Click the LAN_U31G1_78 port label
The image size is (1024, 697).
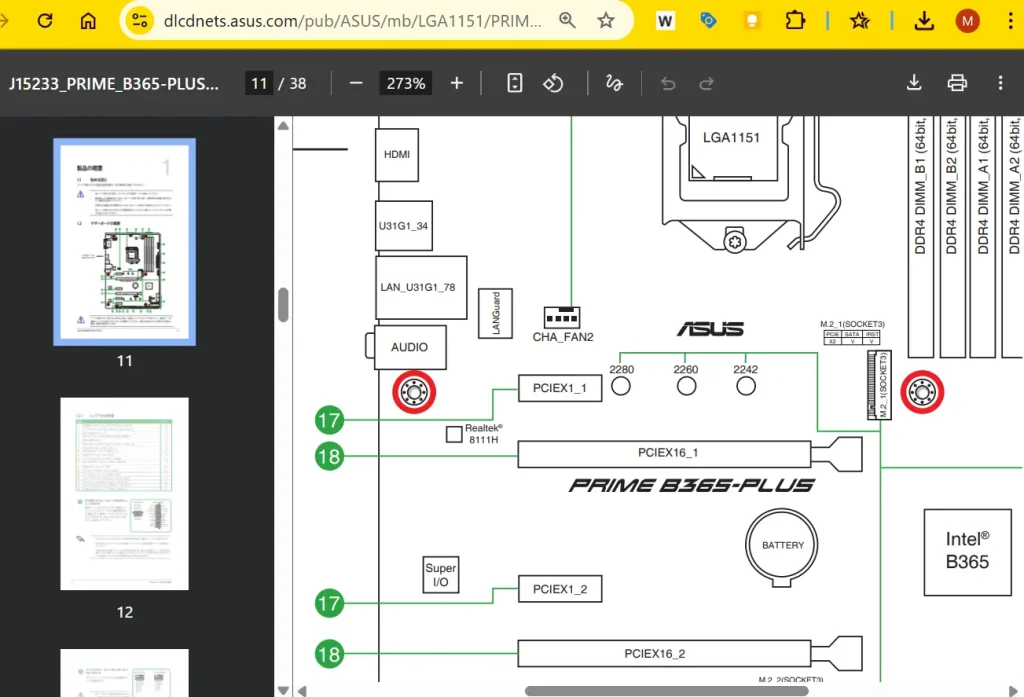click(418, 287)
